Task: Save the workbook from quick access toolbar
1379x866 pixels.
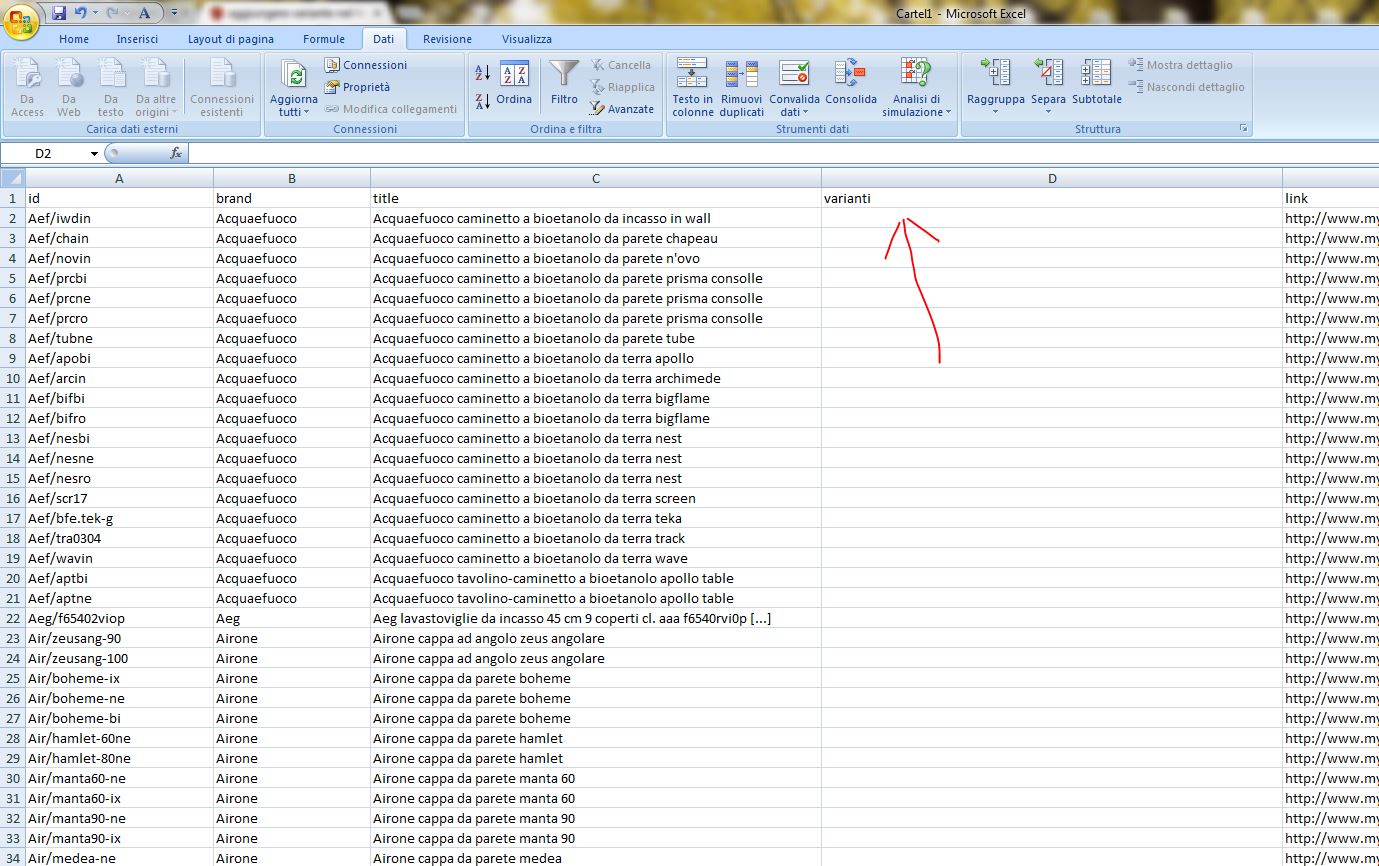Action: pos(59,13)
